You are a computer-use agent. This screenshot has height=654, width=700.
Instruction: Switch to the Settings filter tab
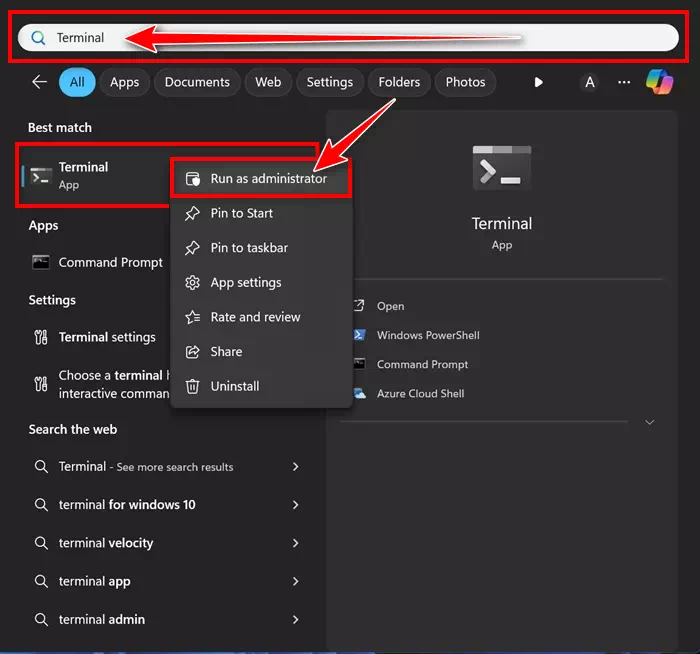[x=329, y=82]
